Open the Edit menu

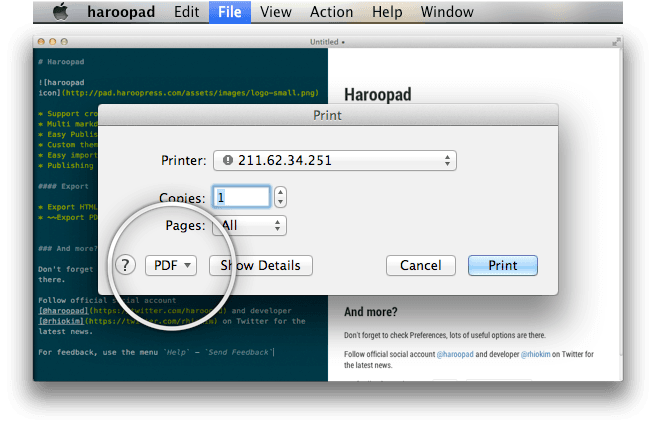pos(186,12)
